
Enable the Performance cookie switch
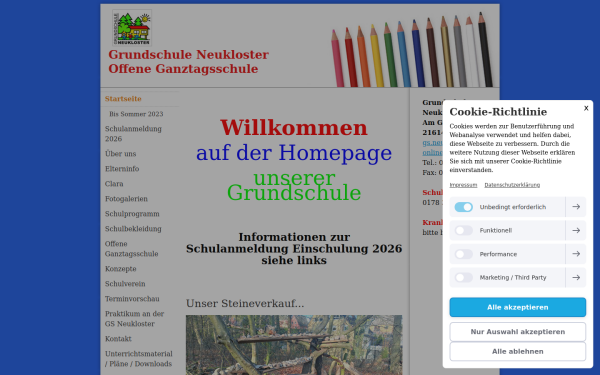point(463,254)
